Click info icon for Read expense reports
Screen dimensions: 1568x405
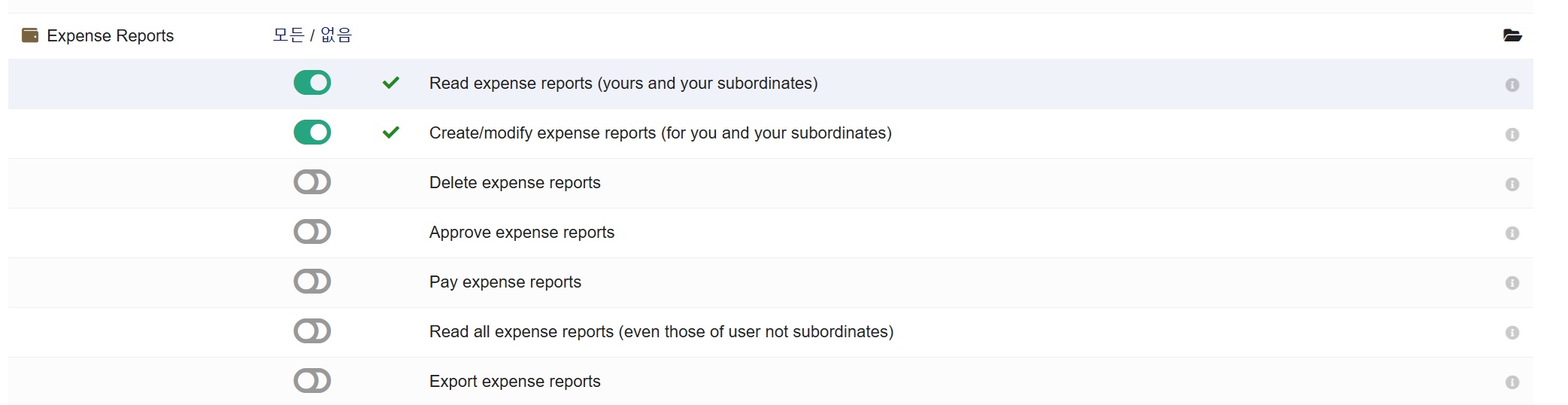point(1512,85)
